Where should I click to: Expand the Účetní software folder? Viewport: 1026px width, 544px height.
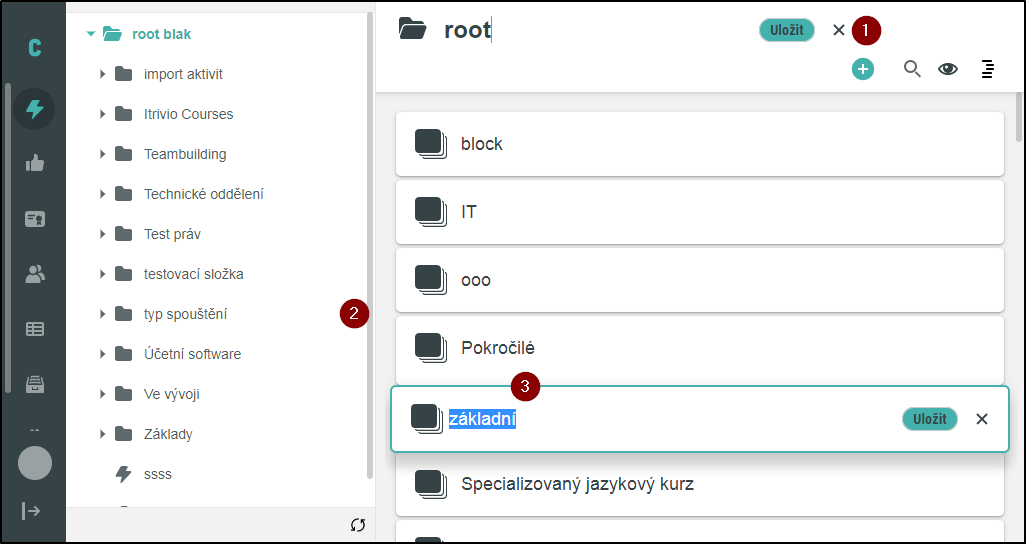coord(102,354)
